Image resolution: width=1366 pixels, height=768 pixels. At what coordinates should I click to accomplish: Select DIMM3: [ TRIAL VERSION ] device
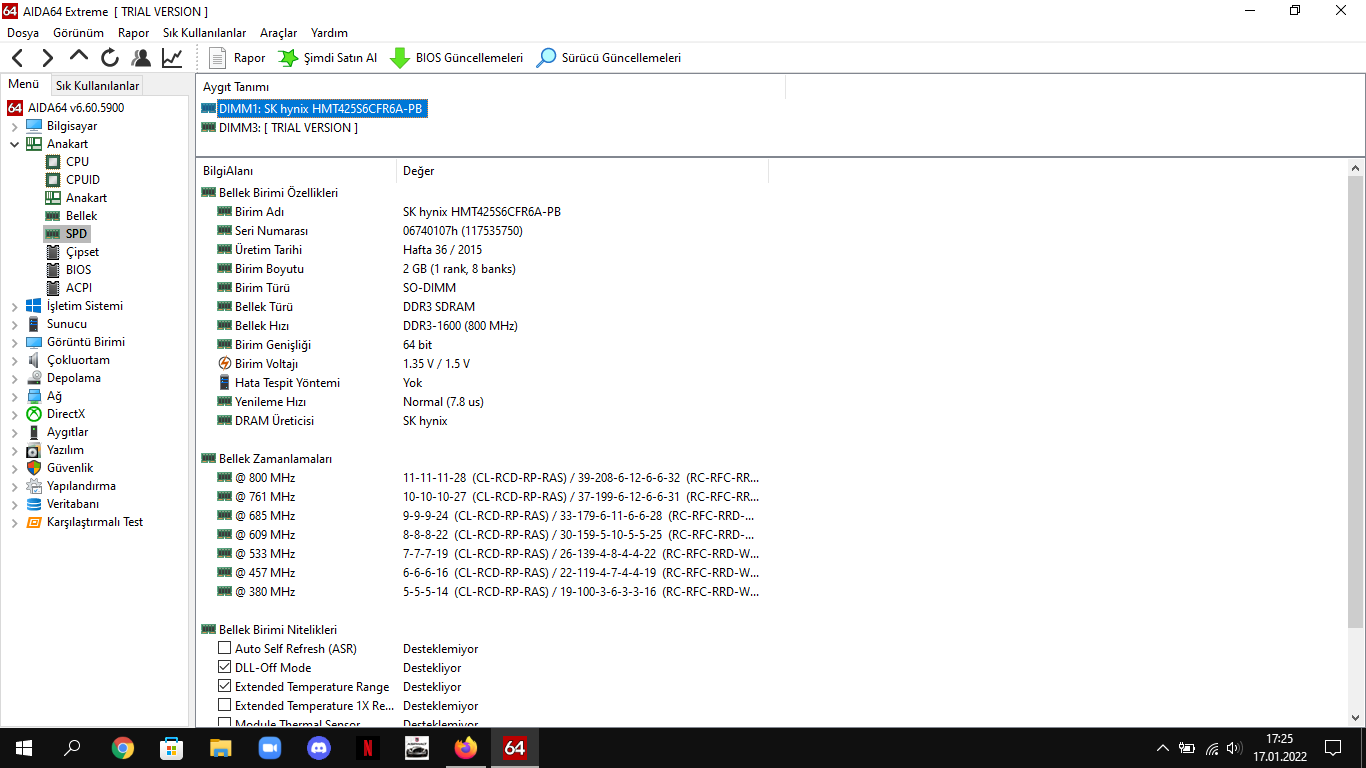(288, 128)
